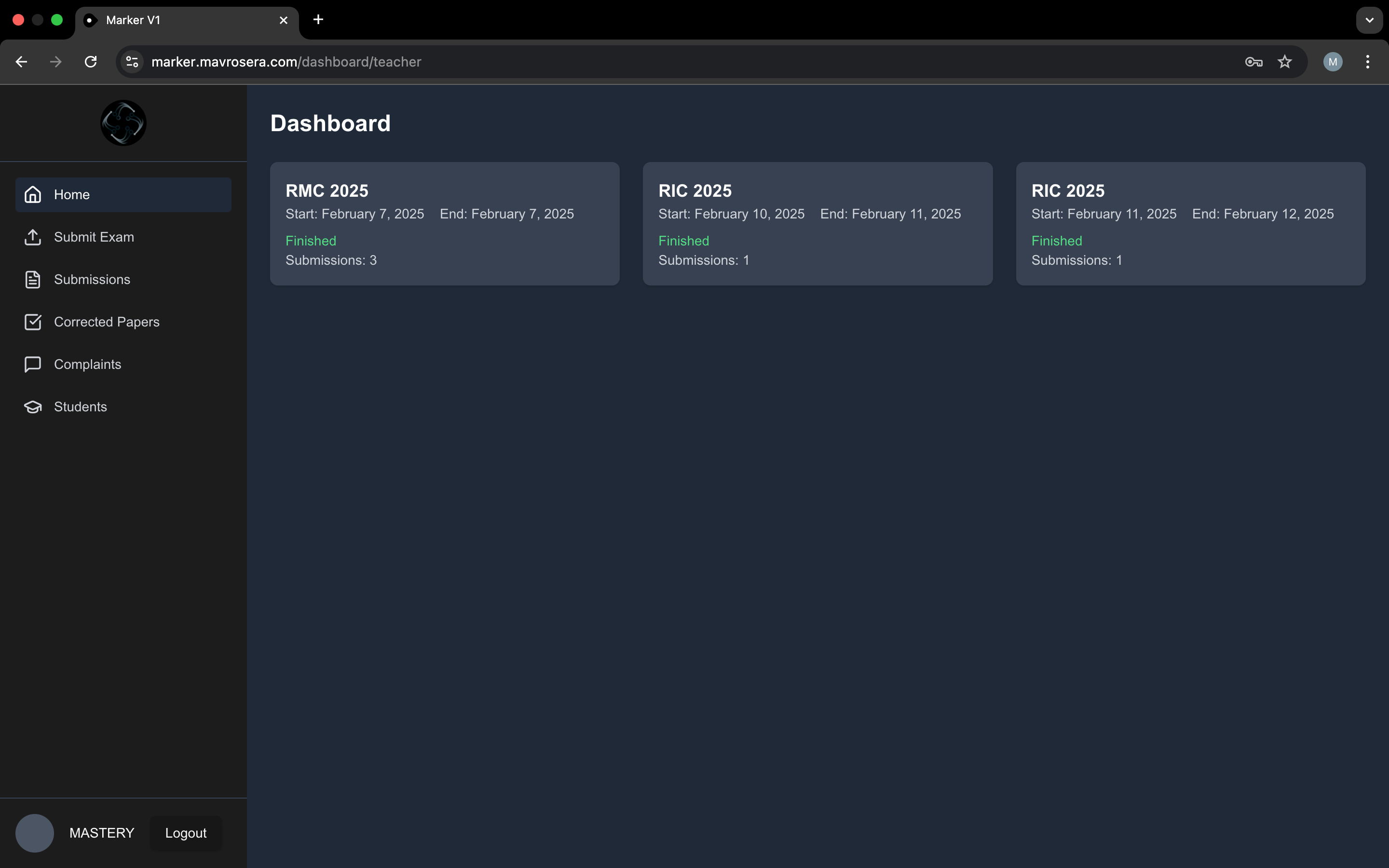Log out using the Logout button
This screenshot has width=1389, height=868.
[185, 833]
